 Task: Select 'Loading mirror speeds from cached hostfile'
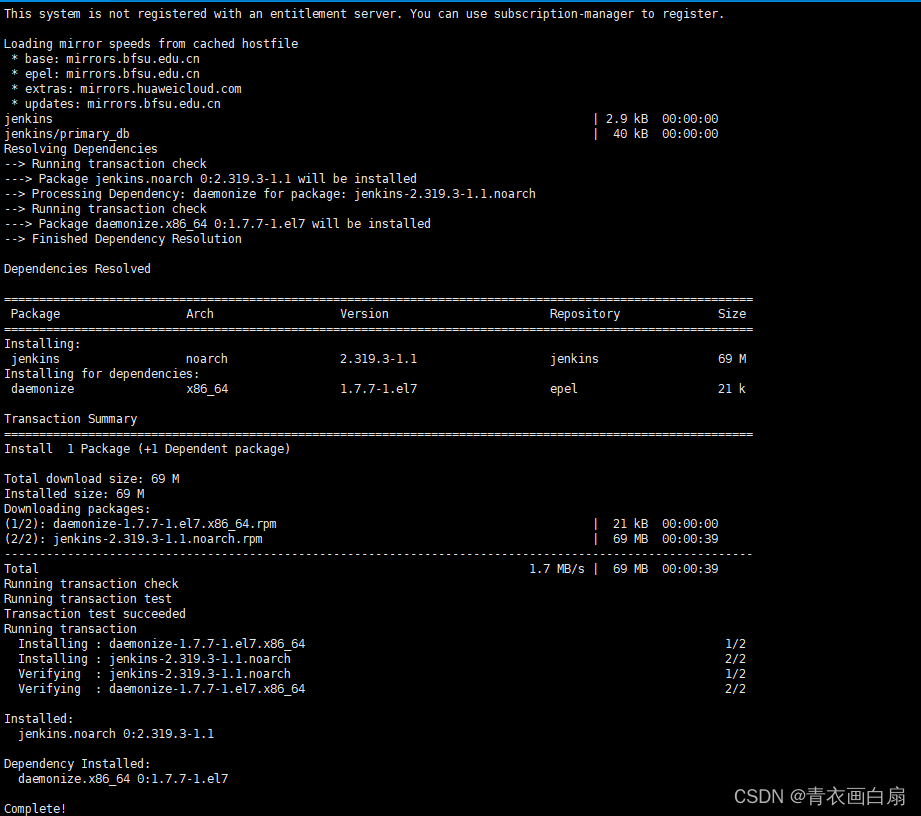click(x=151, y=44)
